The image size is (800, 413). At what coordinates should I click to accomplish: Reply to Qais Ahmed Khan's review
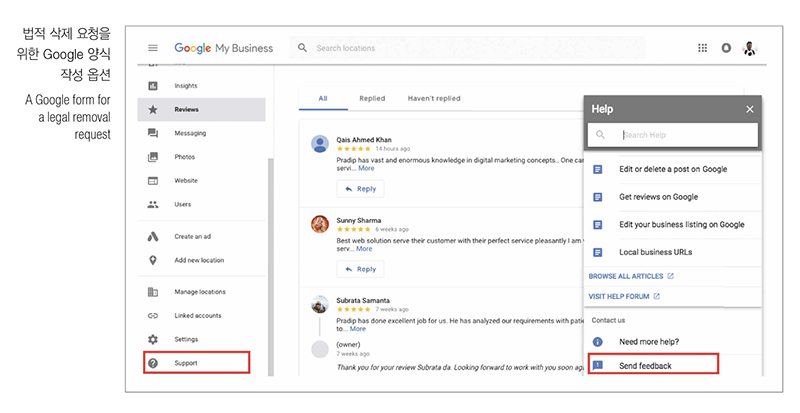360,188
